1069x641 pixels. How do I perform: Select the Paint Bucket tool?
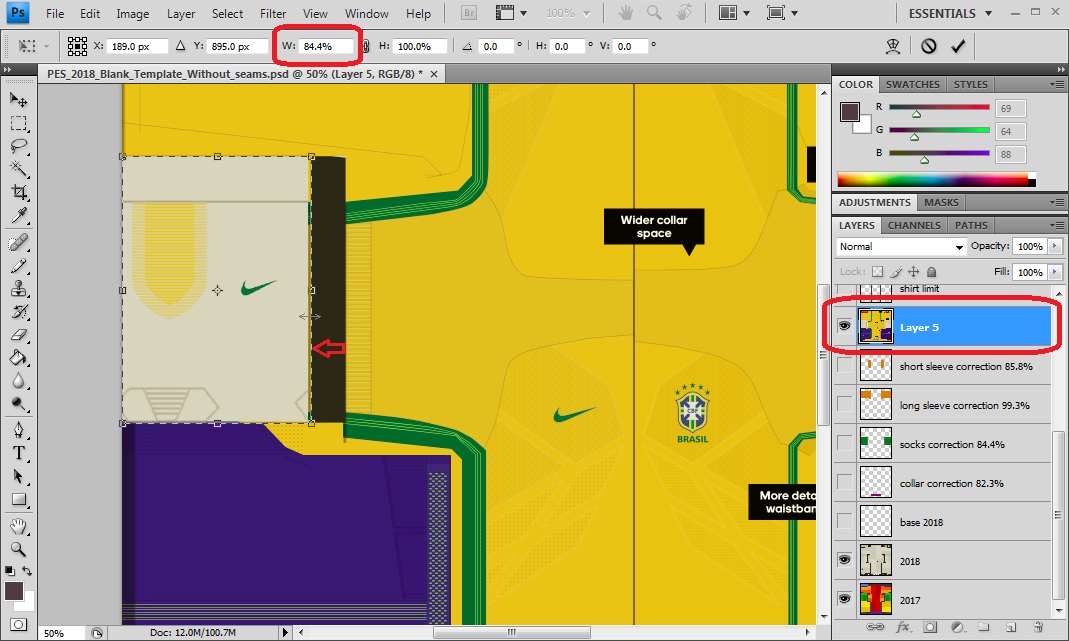tap(18, 358)
